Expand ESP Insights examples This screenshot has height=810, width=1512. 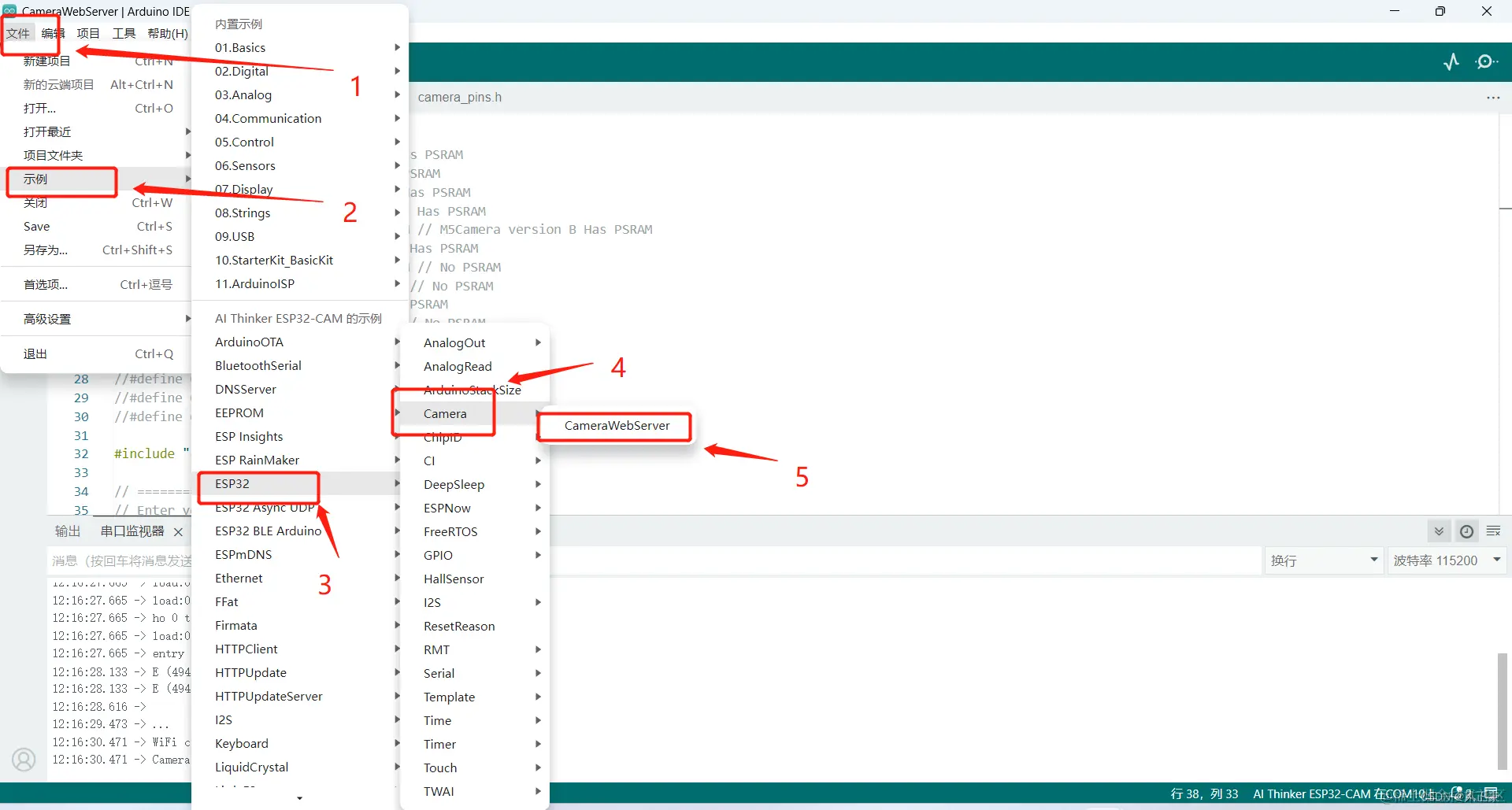(x=295, y=436)
